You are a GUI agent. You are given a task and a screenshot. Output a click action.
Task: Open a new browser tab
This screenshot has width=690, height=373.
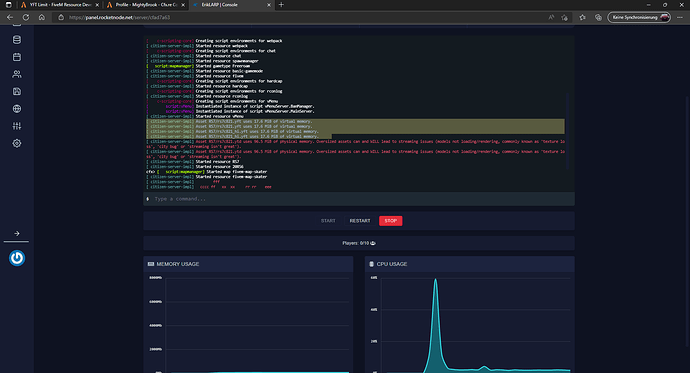click(x=281, y=5)
